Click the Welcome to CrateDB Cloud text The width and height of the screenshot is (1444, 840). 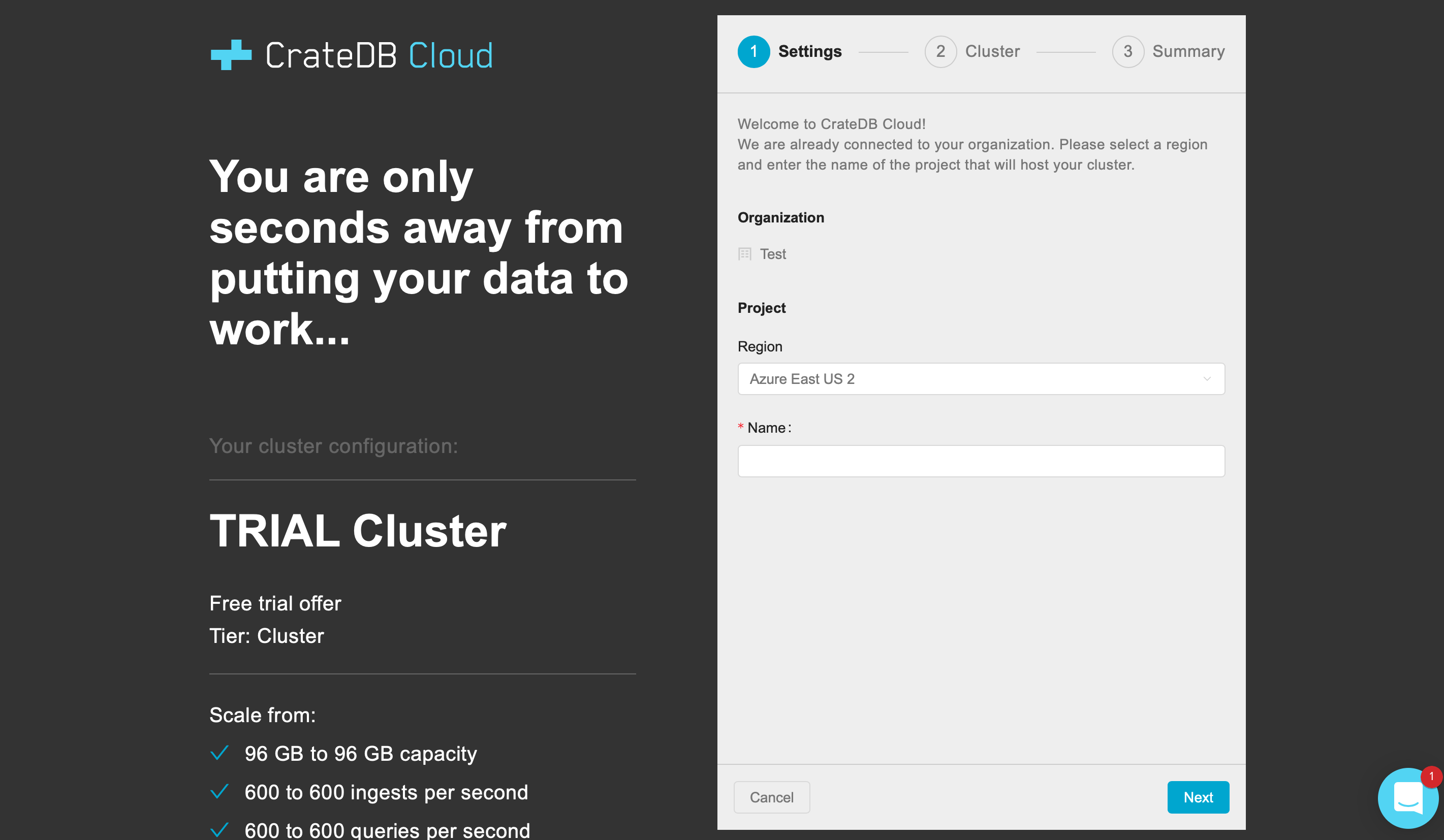[x=831, y=124]
